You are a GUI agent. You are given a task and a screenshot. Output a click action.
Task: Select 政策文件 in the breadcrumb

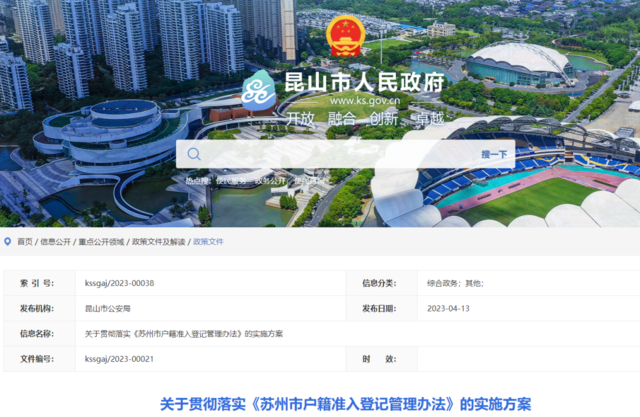click(208, 242)
